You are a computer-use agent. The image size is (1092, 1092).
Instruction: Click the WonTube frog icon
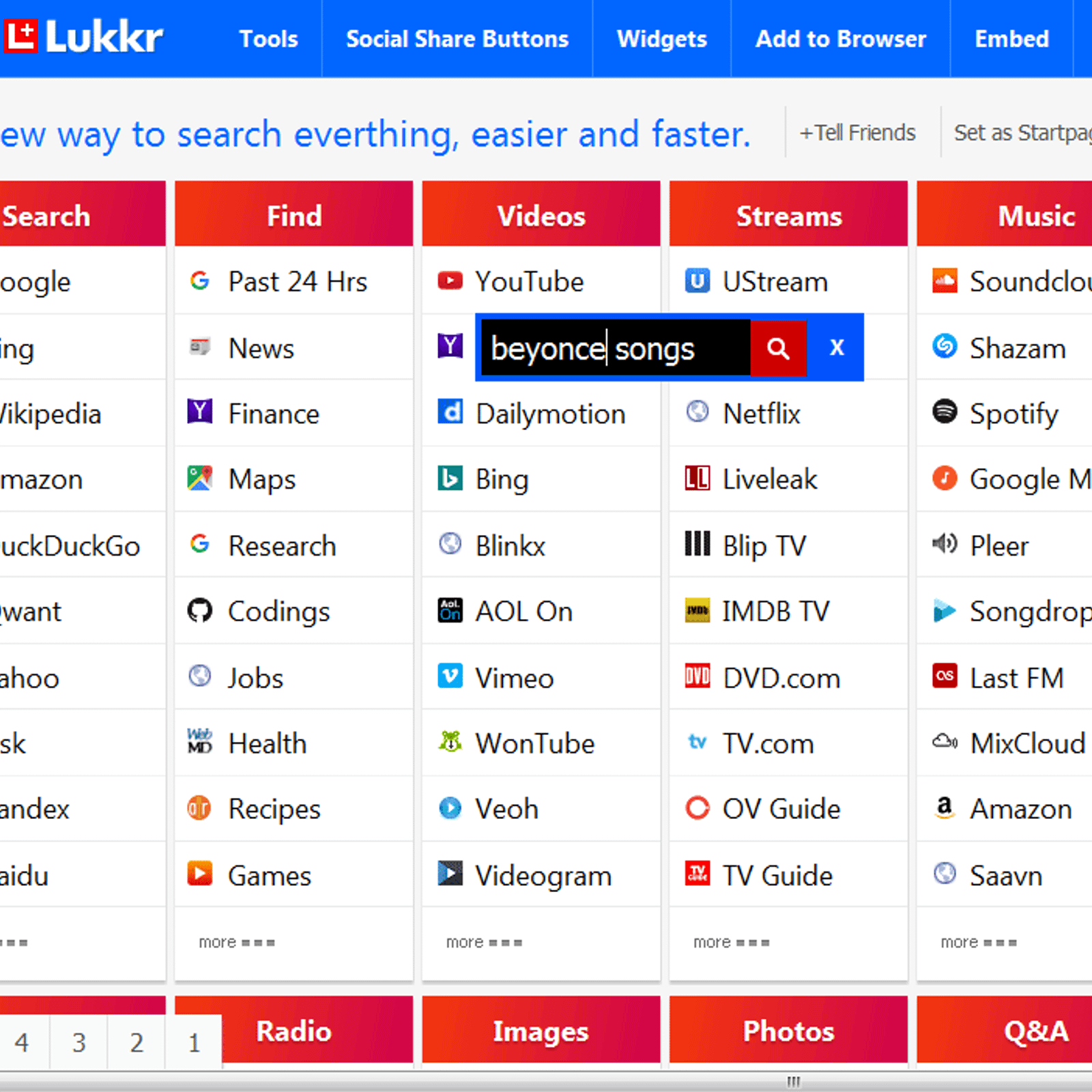[450, 741]
